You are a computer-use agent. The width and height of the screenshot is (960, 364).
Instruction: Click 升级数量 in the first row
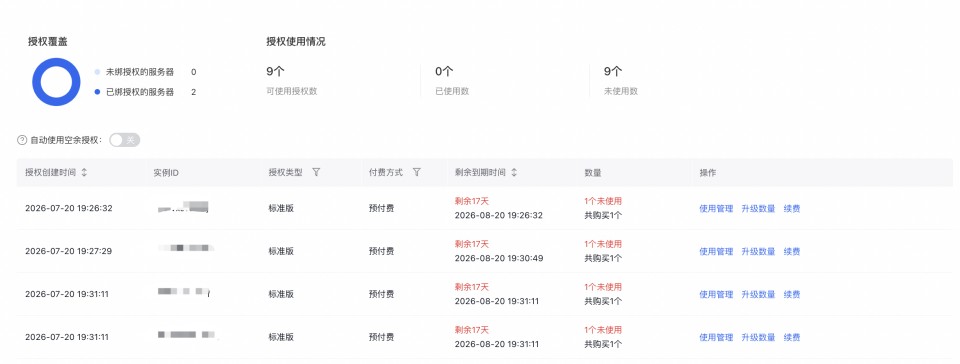(x=759, y=209)
